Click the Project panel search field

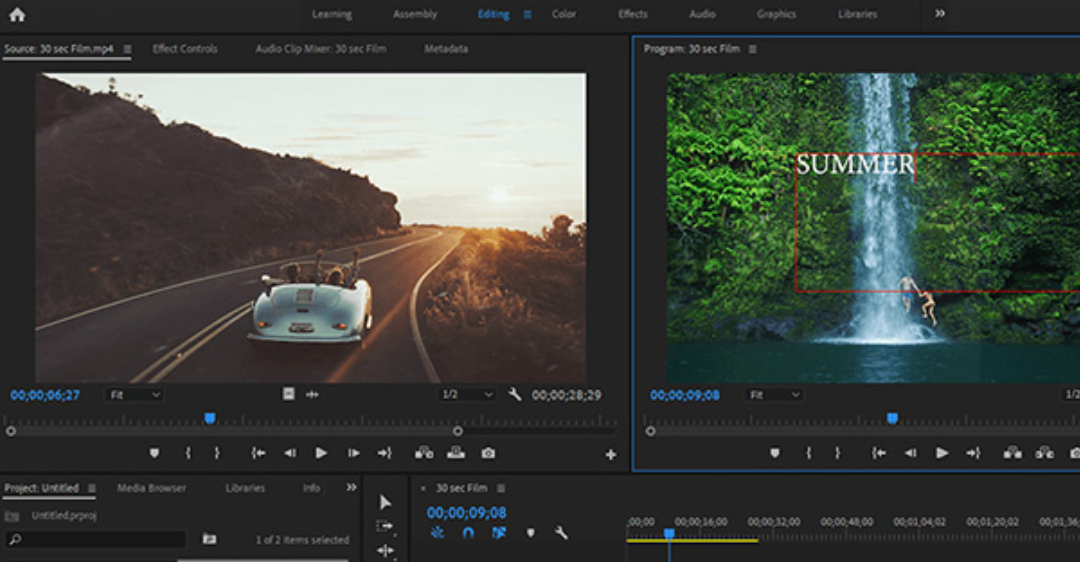coord(96,539)
